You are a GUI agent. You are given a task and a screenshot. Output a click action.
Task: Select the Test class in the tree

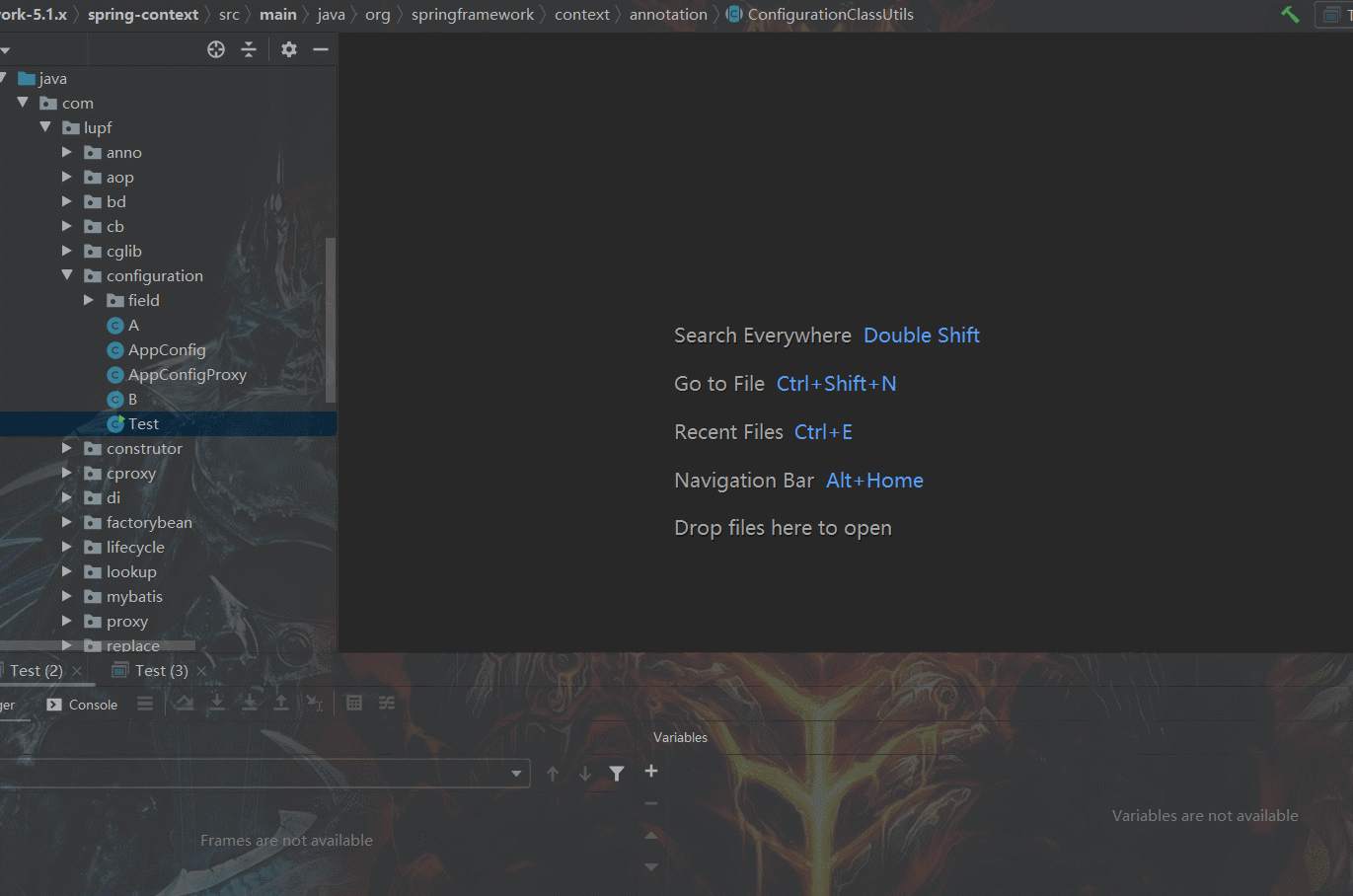[x=143, y=424]
